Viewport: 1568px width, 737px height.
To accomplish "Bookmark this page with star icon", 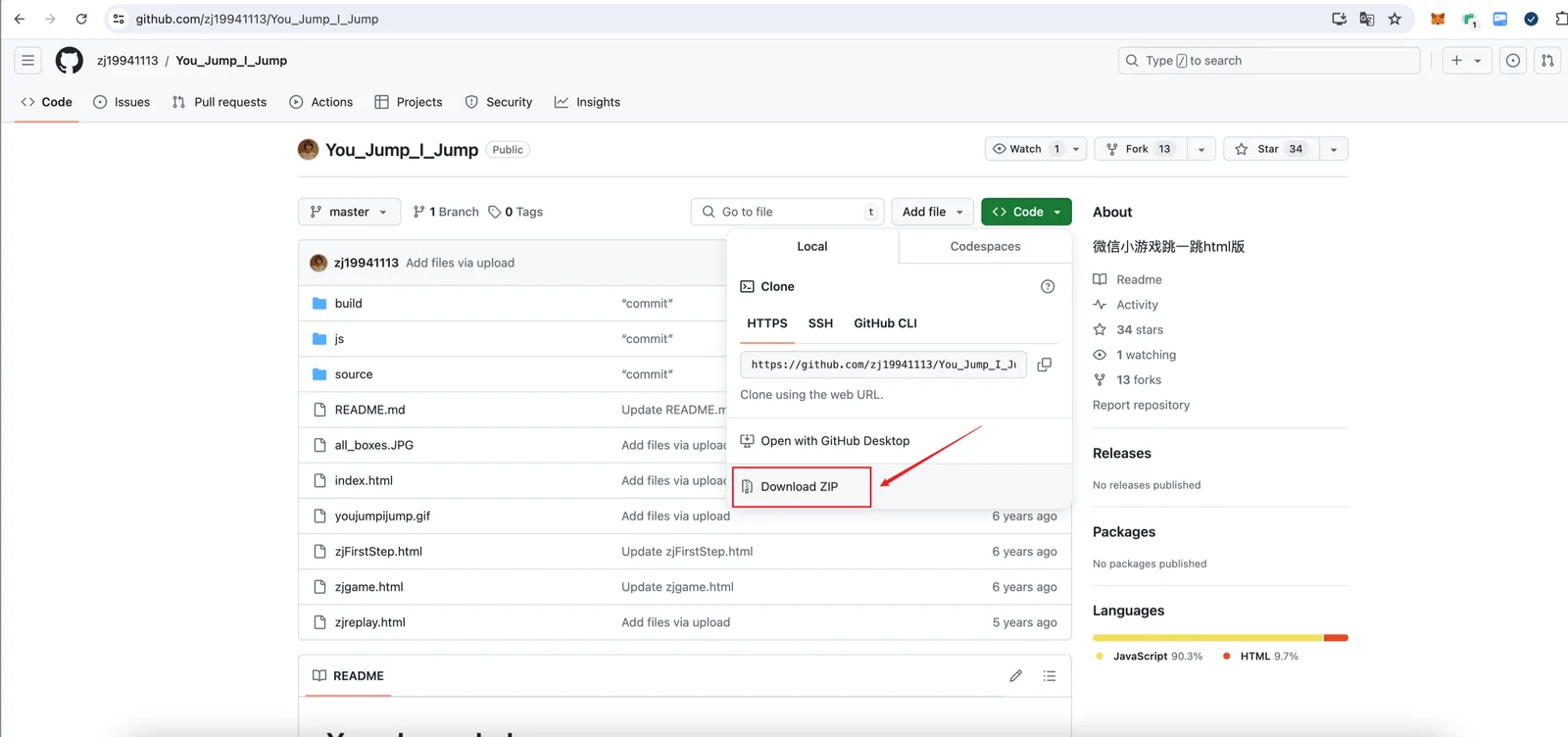I will tap(1395, 19).
